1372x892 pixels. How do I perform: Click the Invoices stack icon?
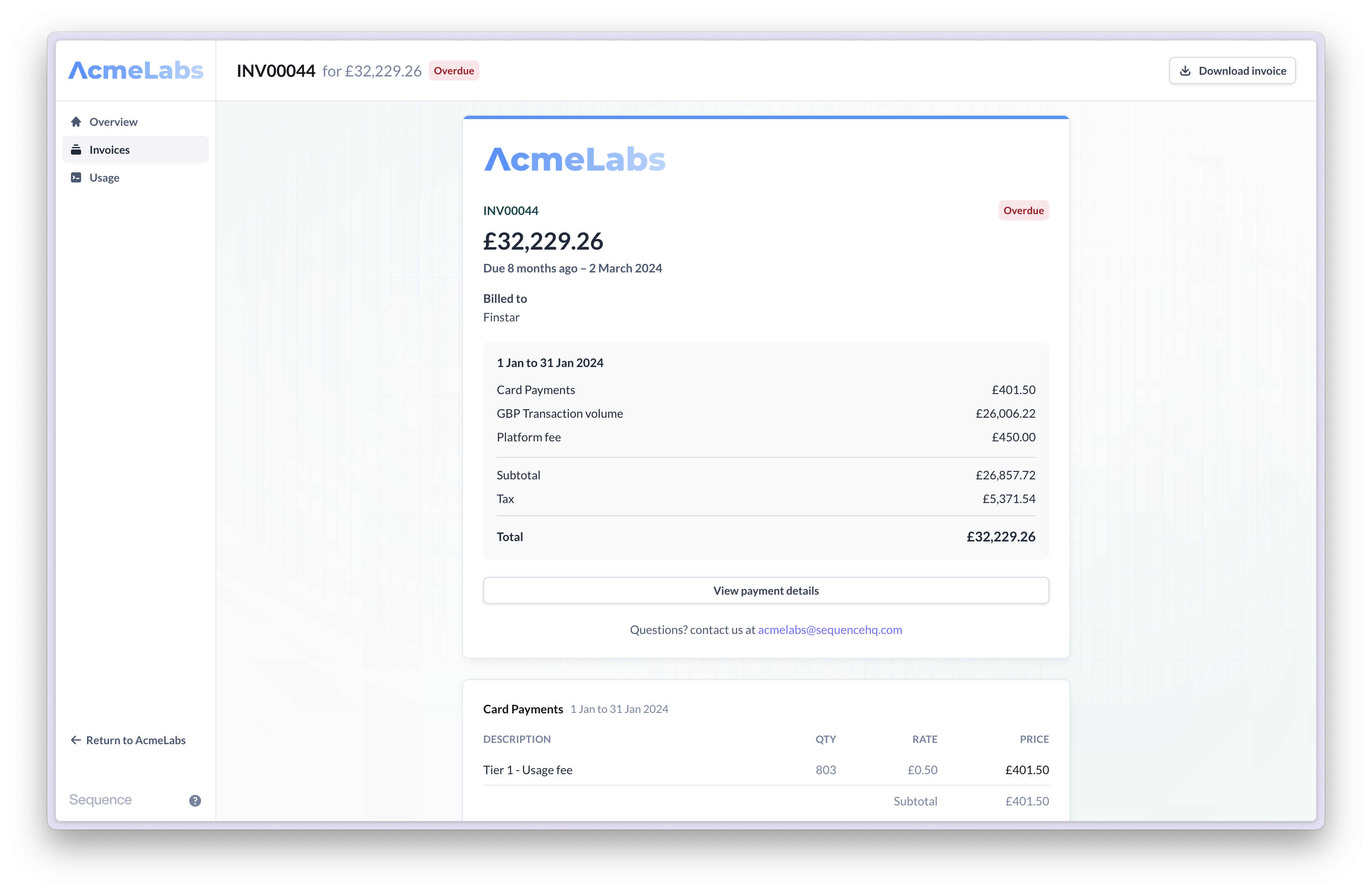point(76,150)
